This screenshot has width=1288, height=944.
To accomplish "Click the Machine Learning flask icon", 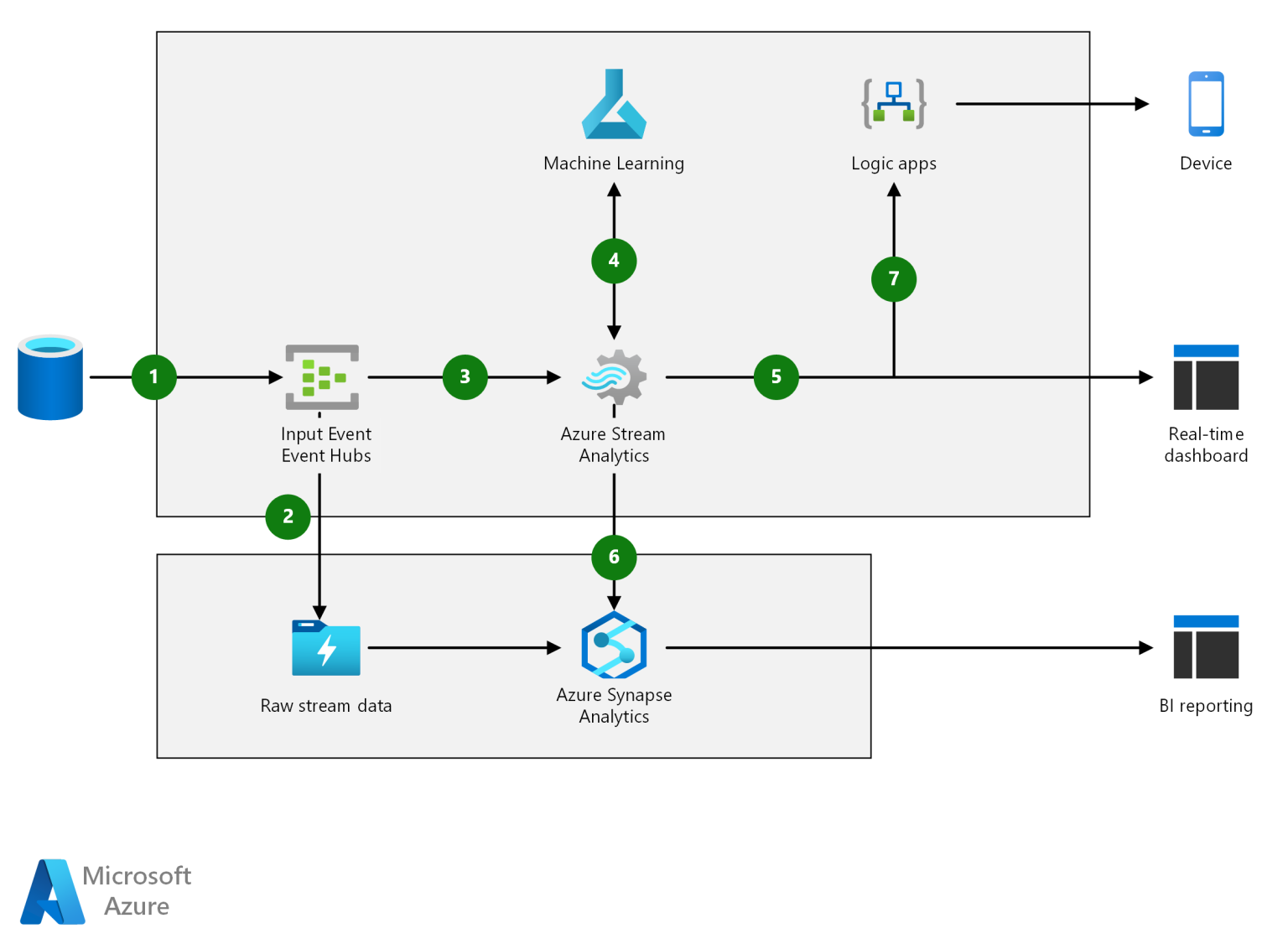I will point(614,106).
